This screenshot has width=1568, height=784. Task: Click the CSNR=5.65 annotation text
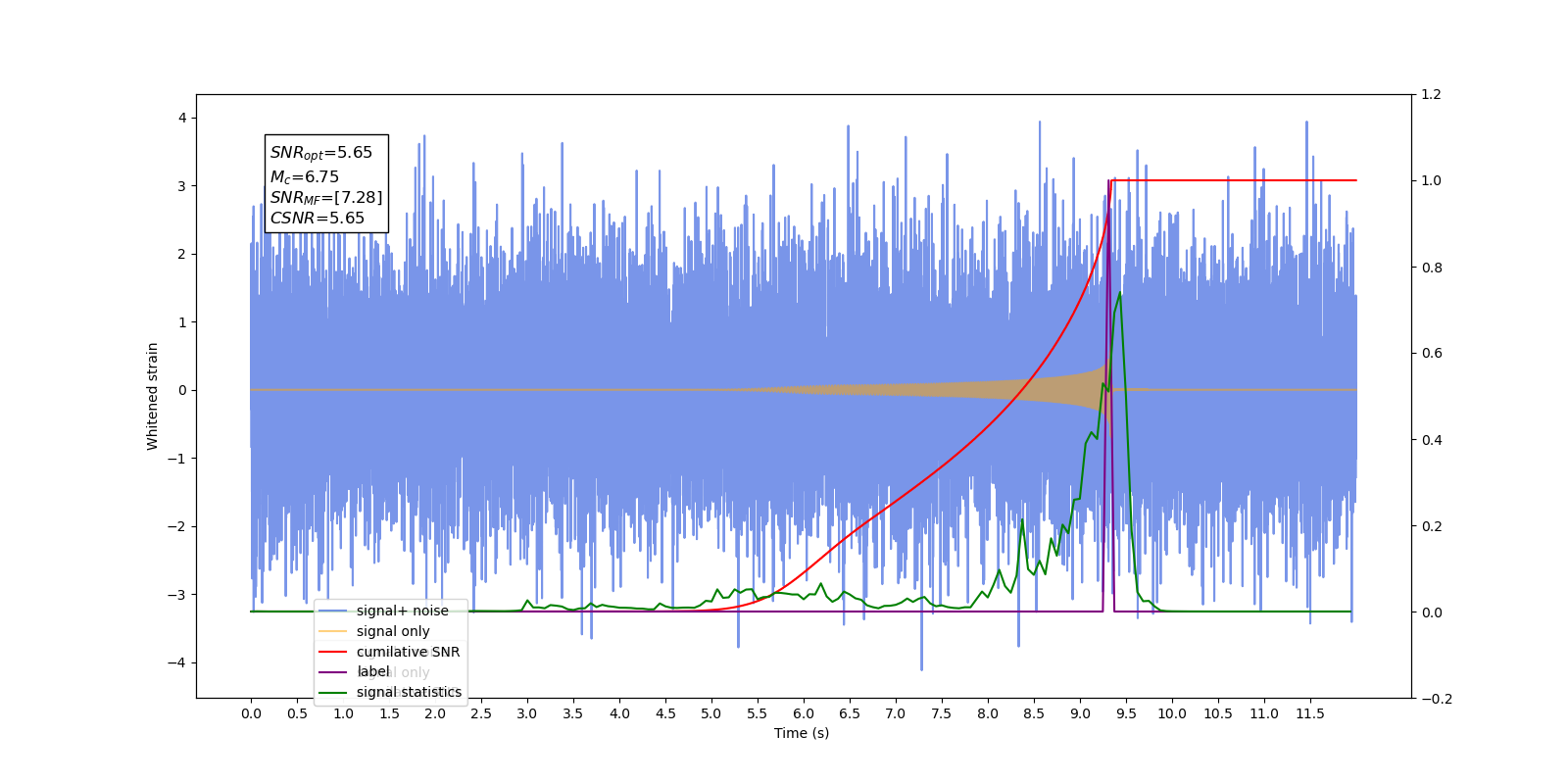click(318, 219)
